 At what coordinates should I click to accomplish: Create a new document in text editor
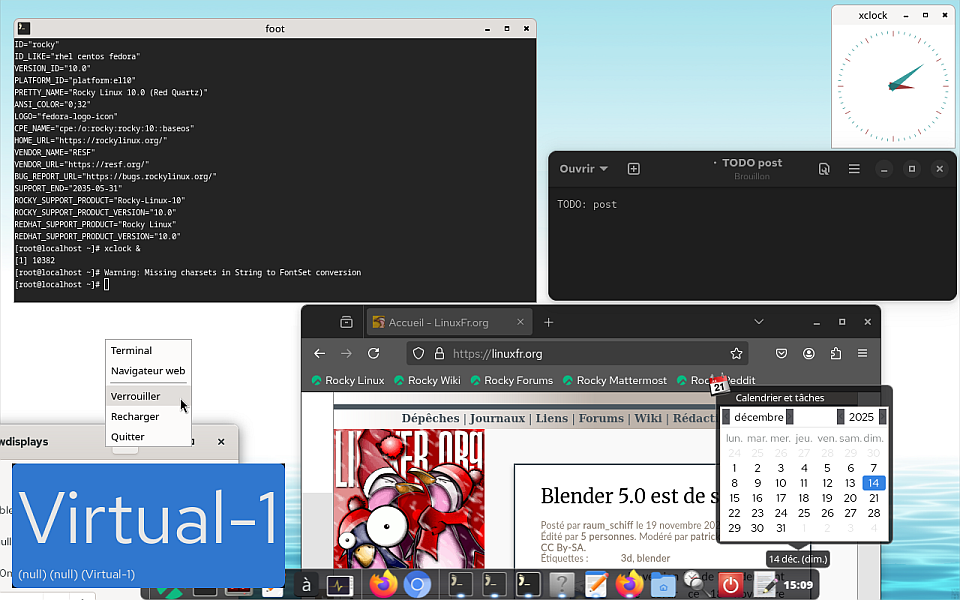point(633,169)
